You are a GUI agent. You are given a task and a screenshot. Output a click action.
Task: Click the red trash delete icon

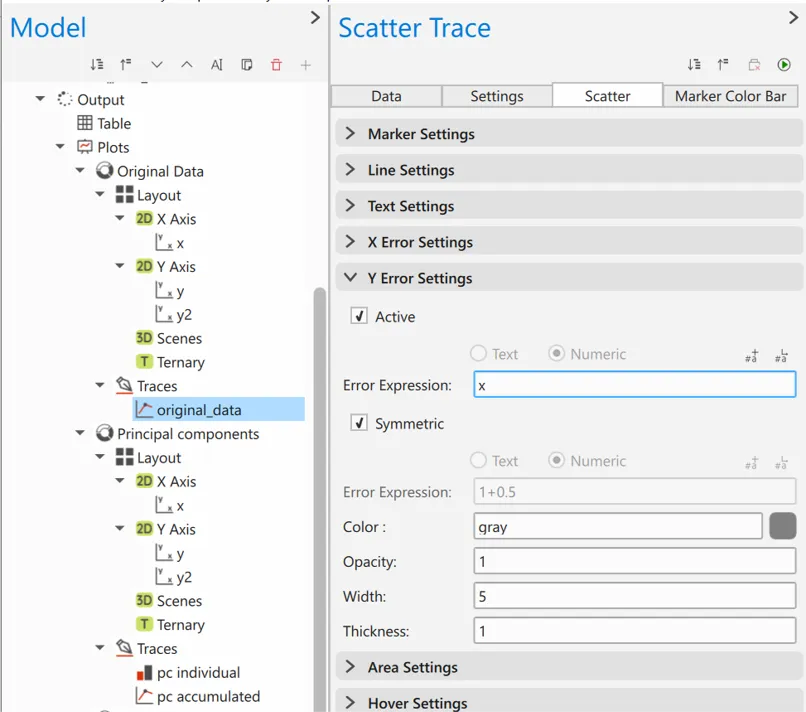click(x=276, y=65)
